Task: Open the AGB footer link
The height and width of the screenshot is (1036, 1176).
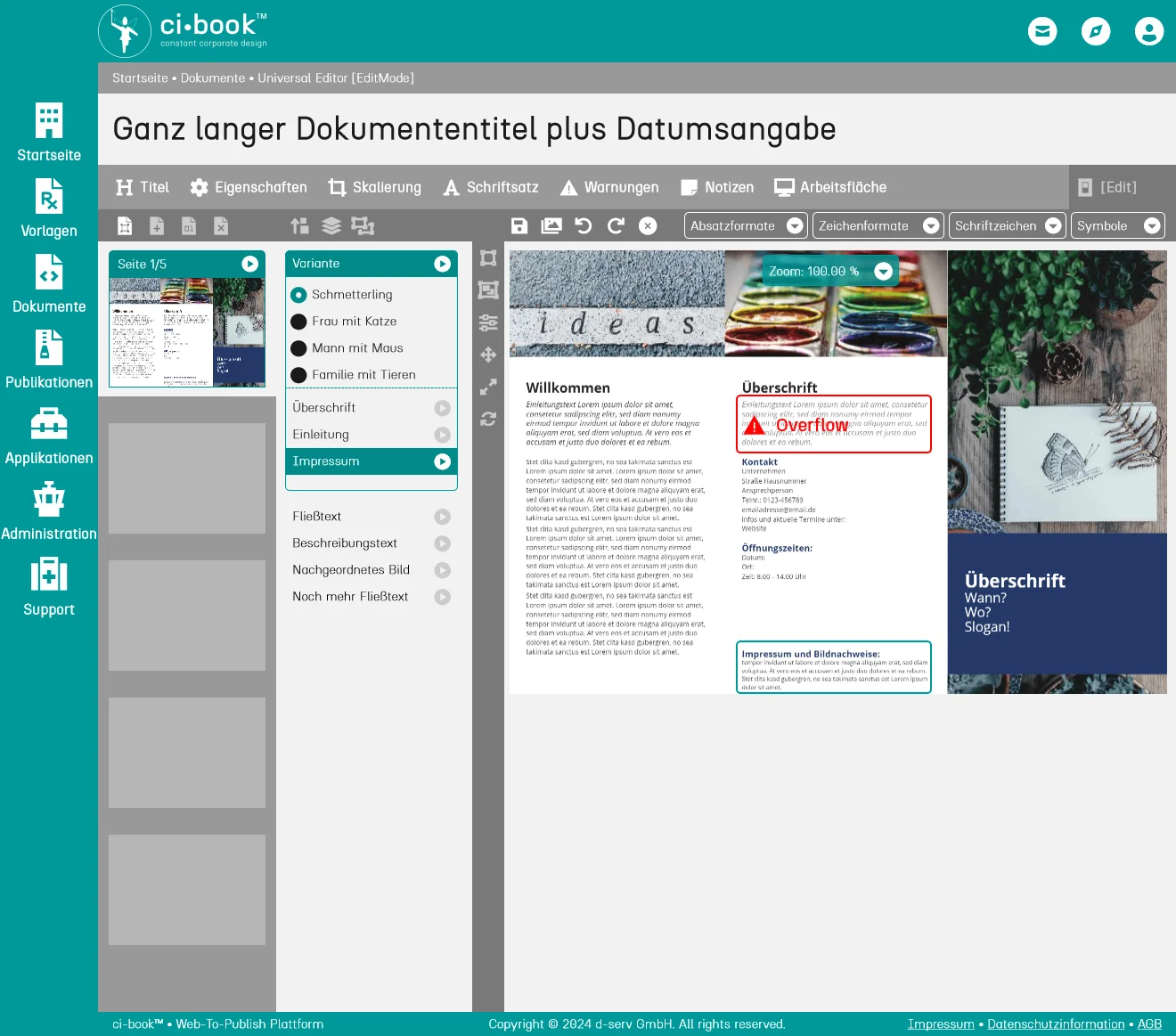Action: pyautogui.click(x=1149, y=1024)
